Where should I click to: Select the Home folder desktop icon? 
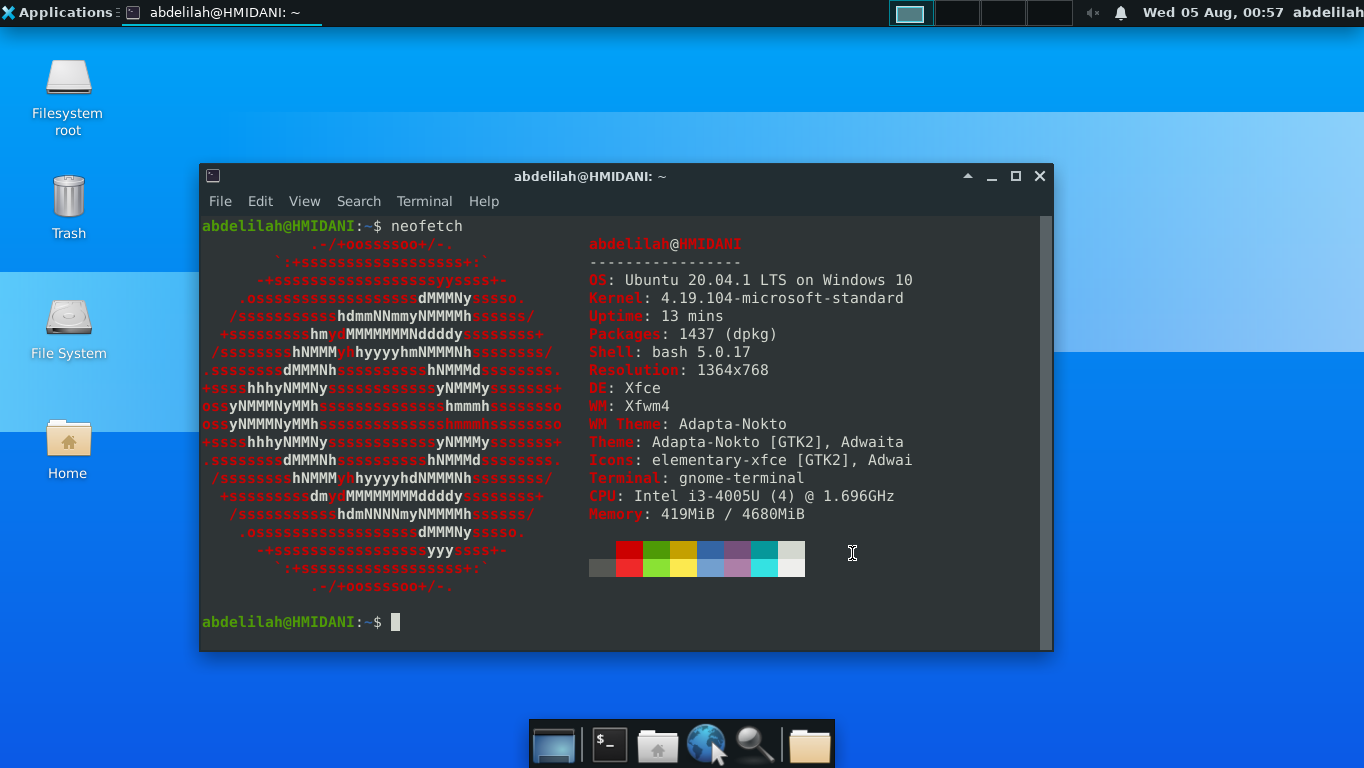[68, 449]
